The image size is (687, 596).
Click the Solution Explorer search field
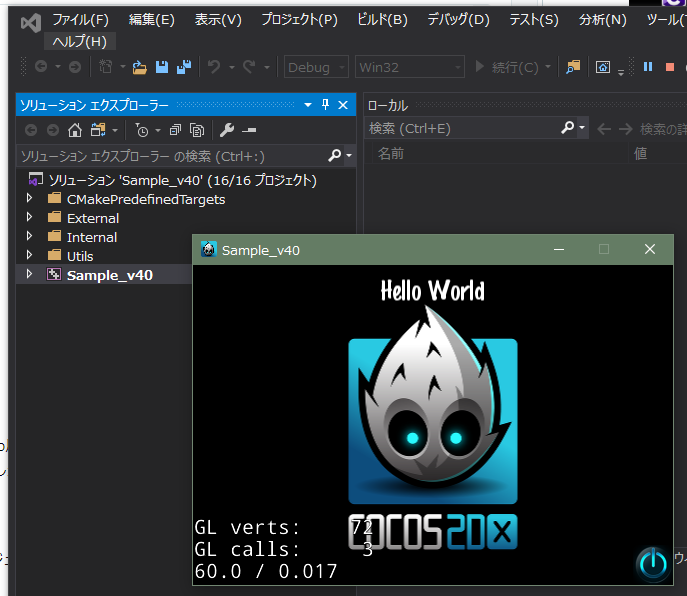pos(173,156)
